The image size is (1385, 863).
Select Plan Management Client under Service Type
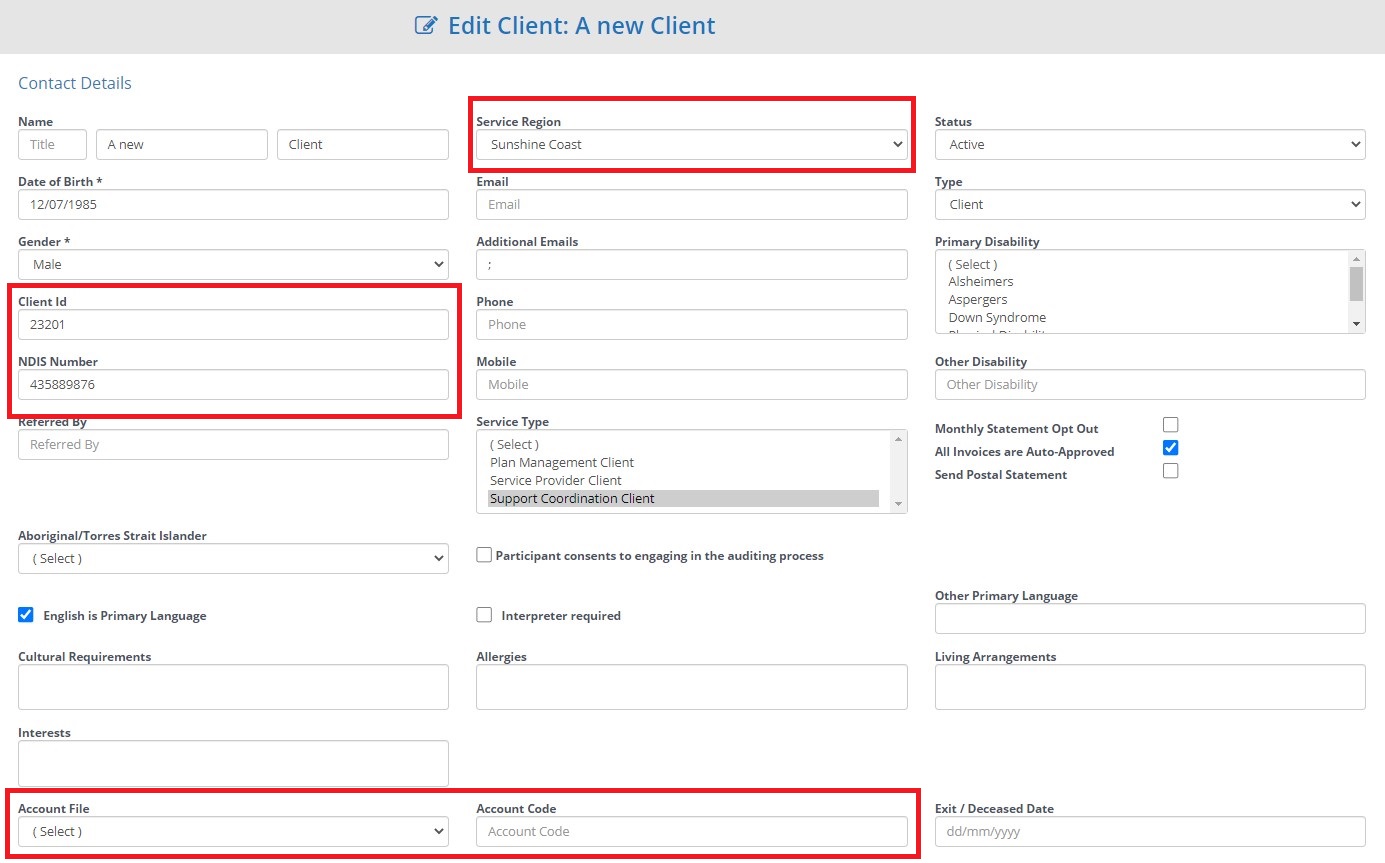pyautogui.click(x=561, y=462)
